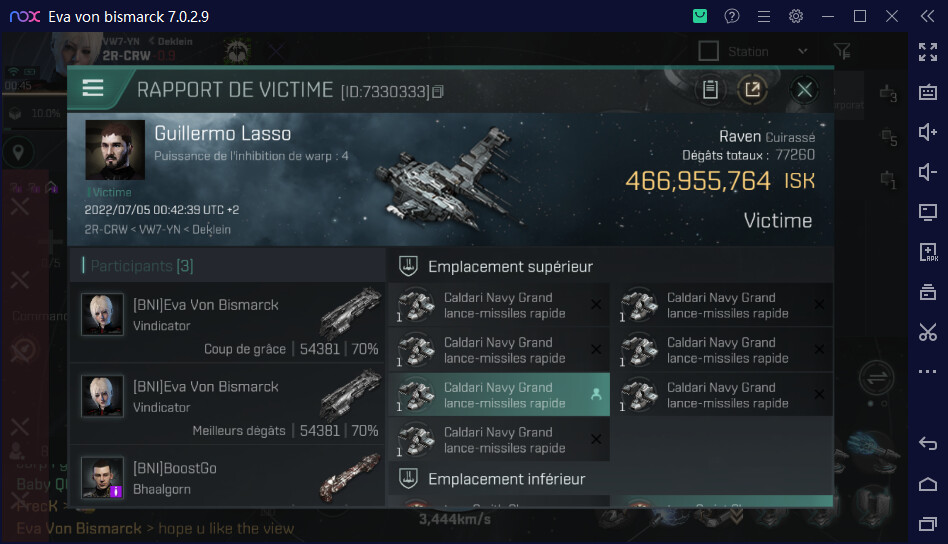The height and width of the screenshot is (544, 948).
Task: Click the clipboard icon in report header
Action: point(710,90)
